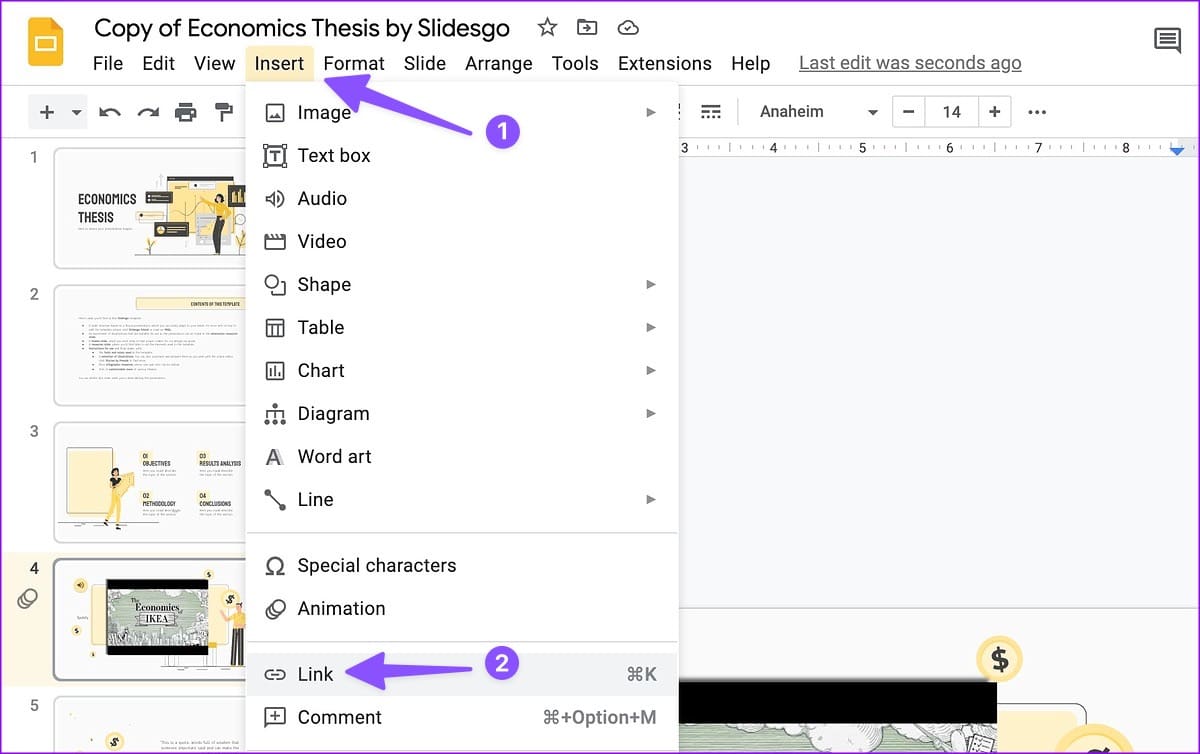This screenshot has width=1200, height=754.
Task: Expand the Image submenu
Action: tap(461, 112)
